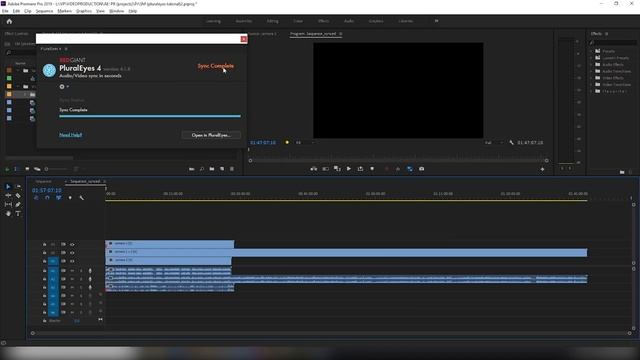Toggle Snap in timeline header
Image resolution: width=640 pixels, height=360 pixels.
(47, 198)
